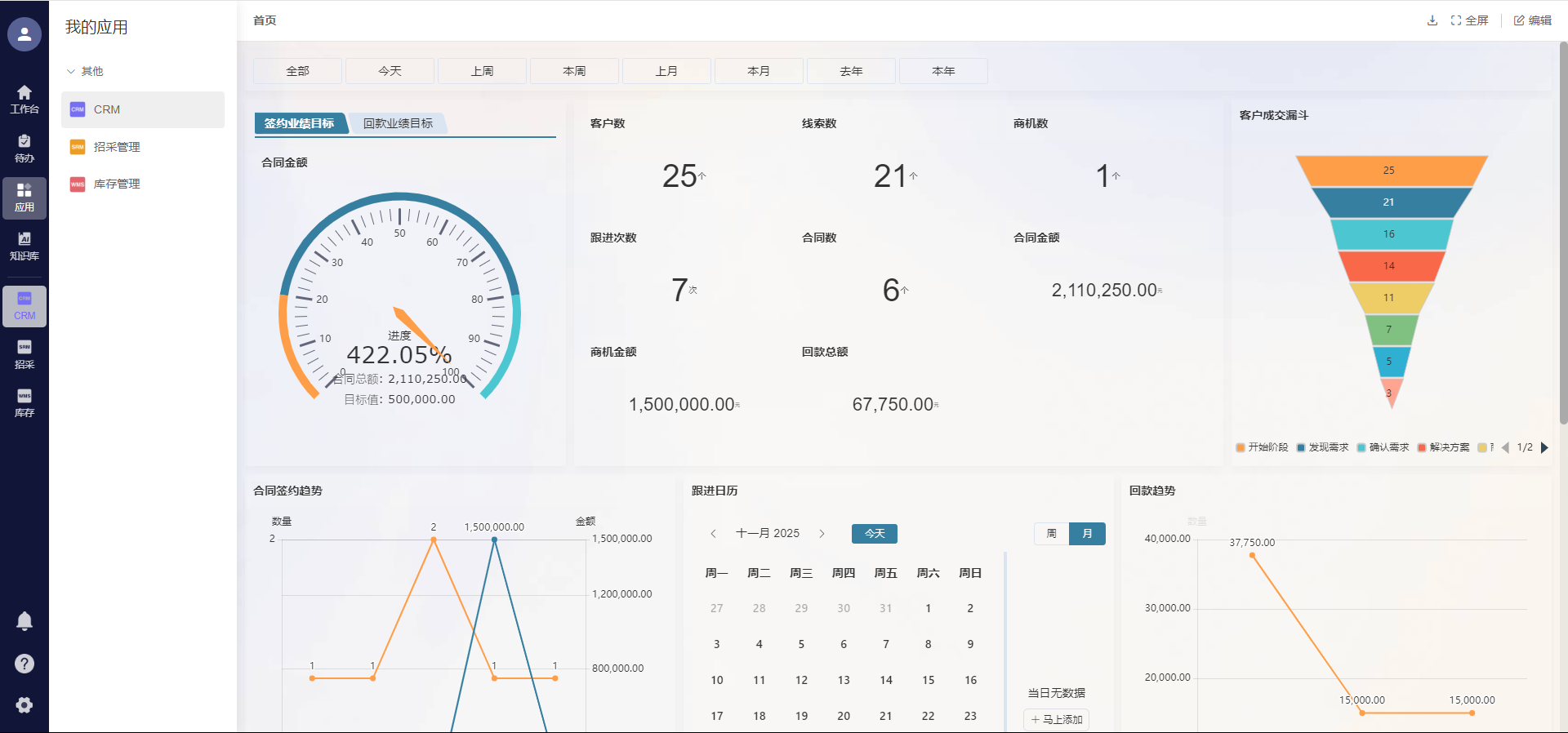The height and width of the screenshot is (733, 1568).
Task: Go to next month in calendar
Action: click(822, 534)
